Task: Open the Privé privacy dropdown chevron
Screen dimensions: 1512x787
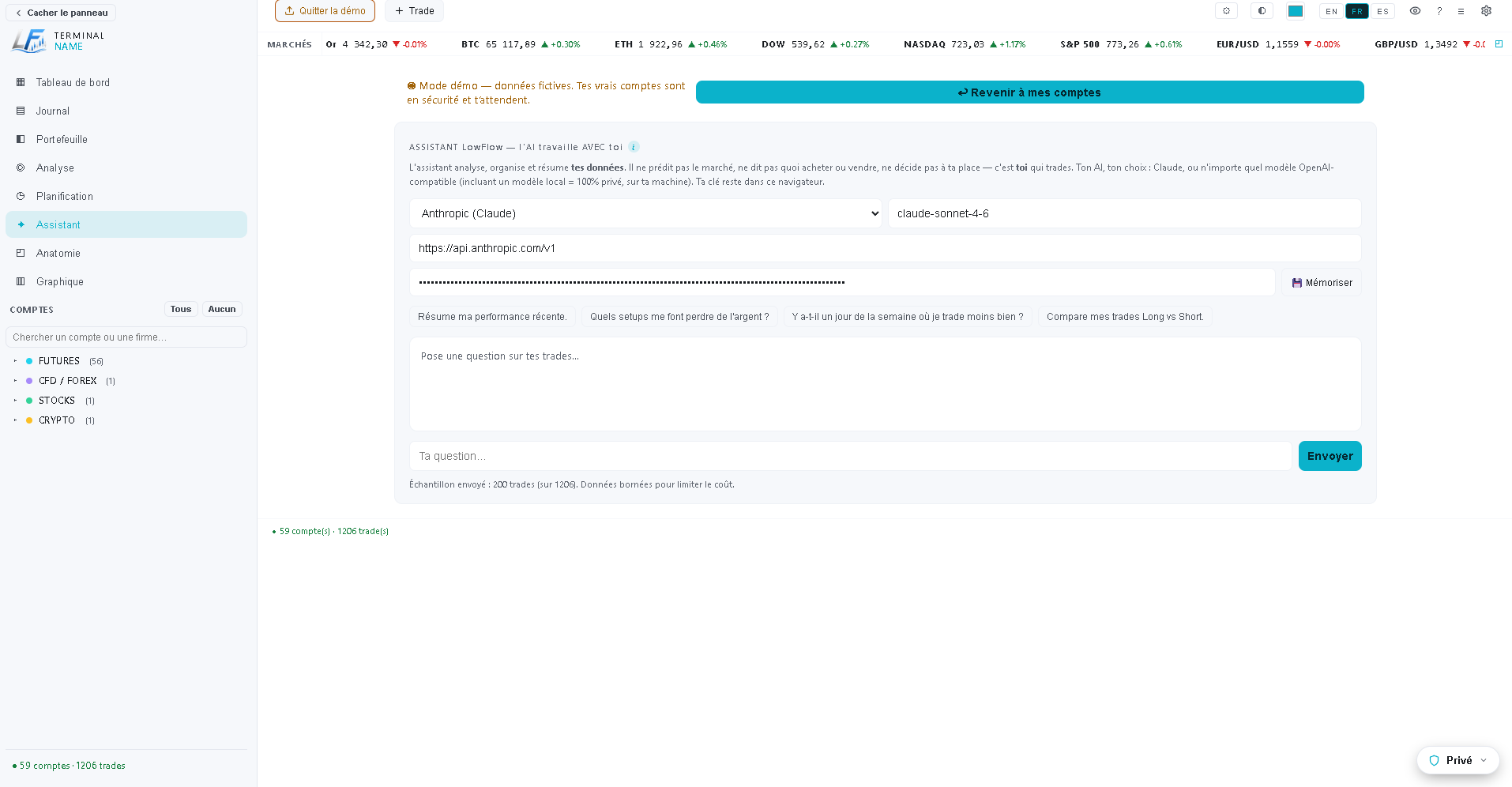Action: [1483, 760]
